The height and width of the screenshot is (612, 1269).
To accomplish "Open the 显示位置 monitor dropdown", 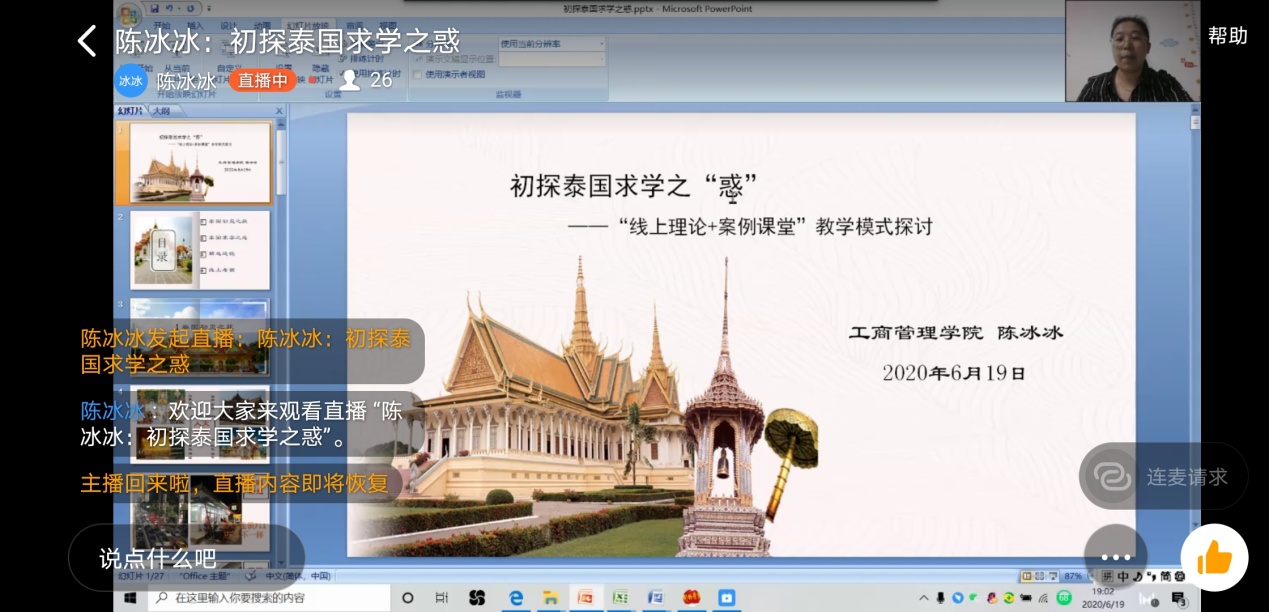I will pyautogui.click(x=552, y=59).
